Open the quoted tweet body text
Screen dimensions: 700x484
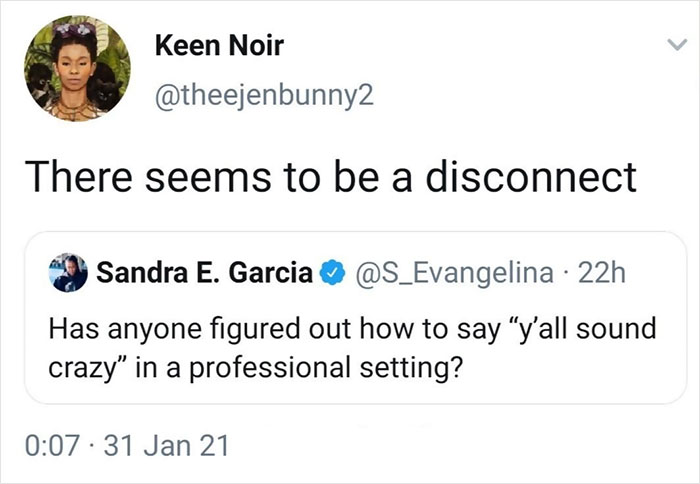(x=340, y=347)
